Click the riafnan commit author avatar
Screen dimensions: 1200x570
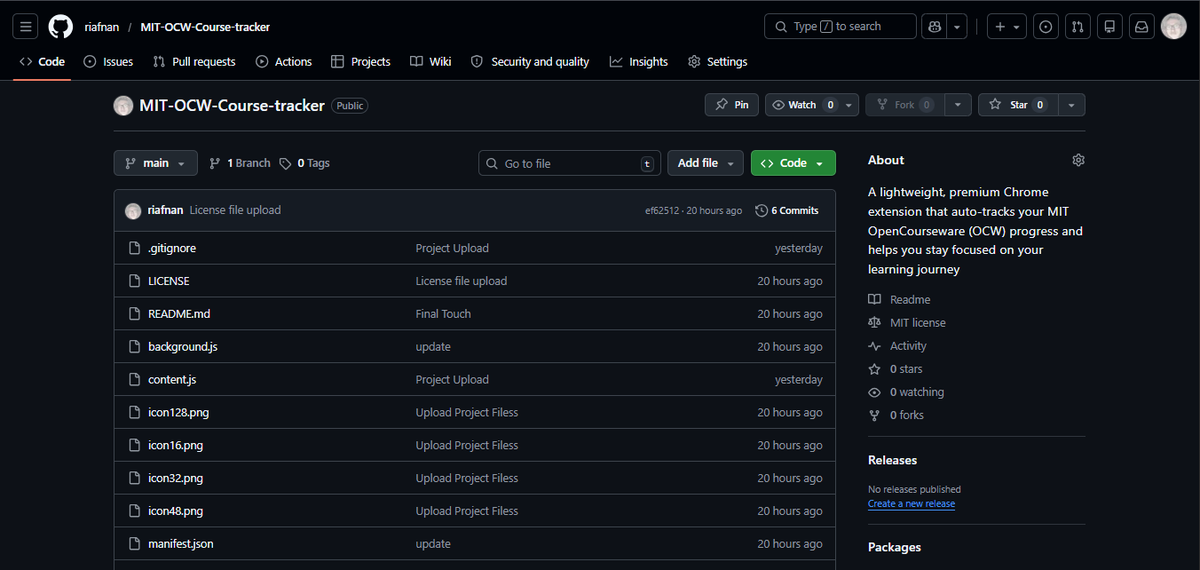(x=133, y=211)
